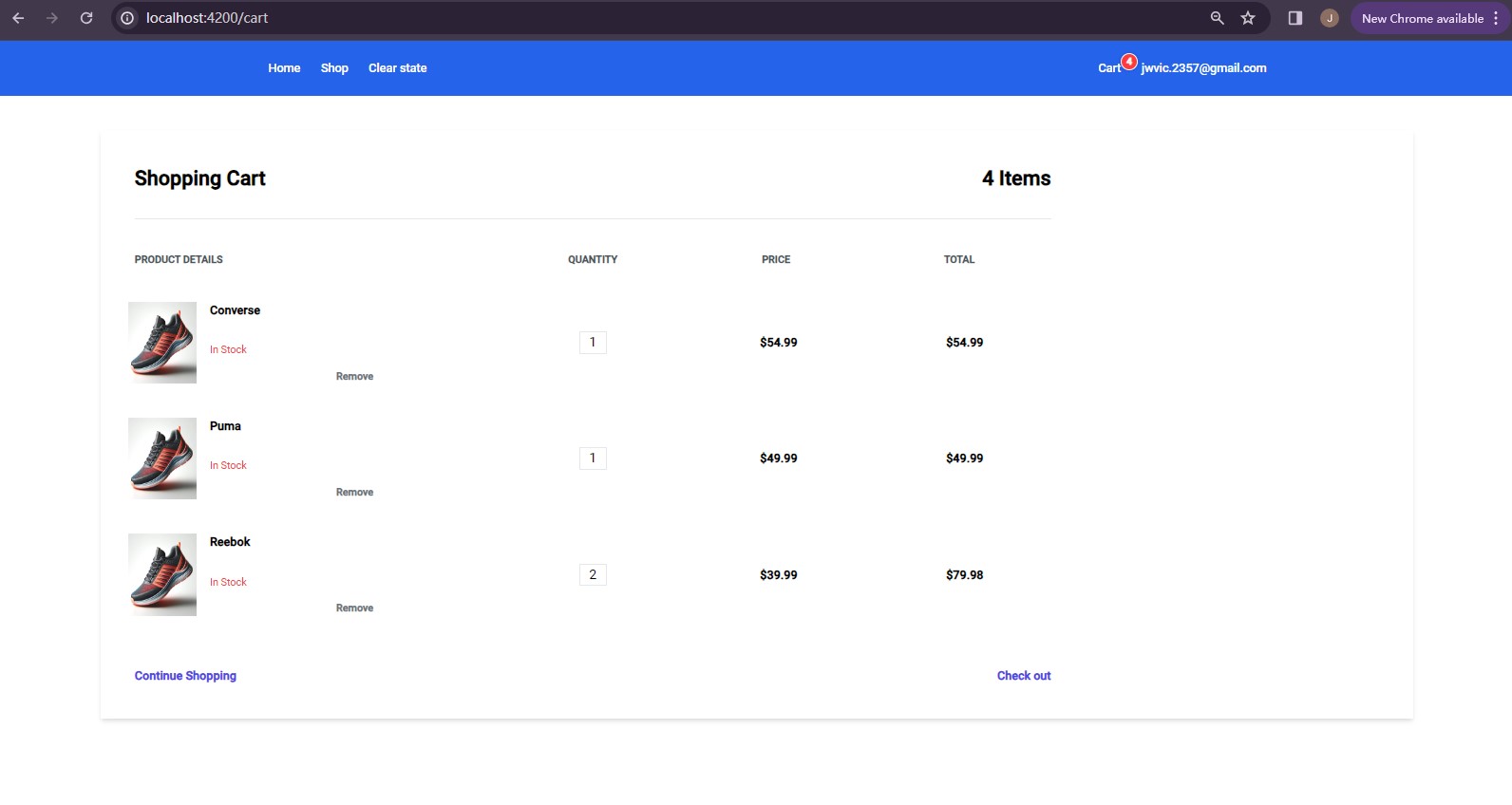The width and height of the screenshot is (1512, 805).
Task: Click the PRICE column header
Action: [x=776, y=259]
